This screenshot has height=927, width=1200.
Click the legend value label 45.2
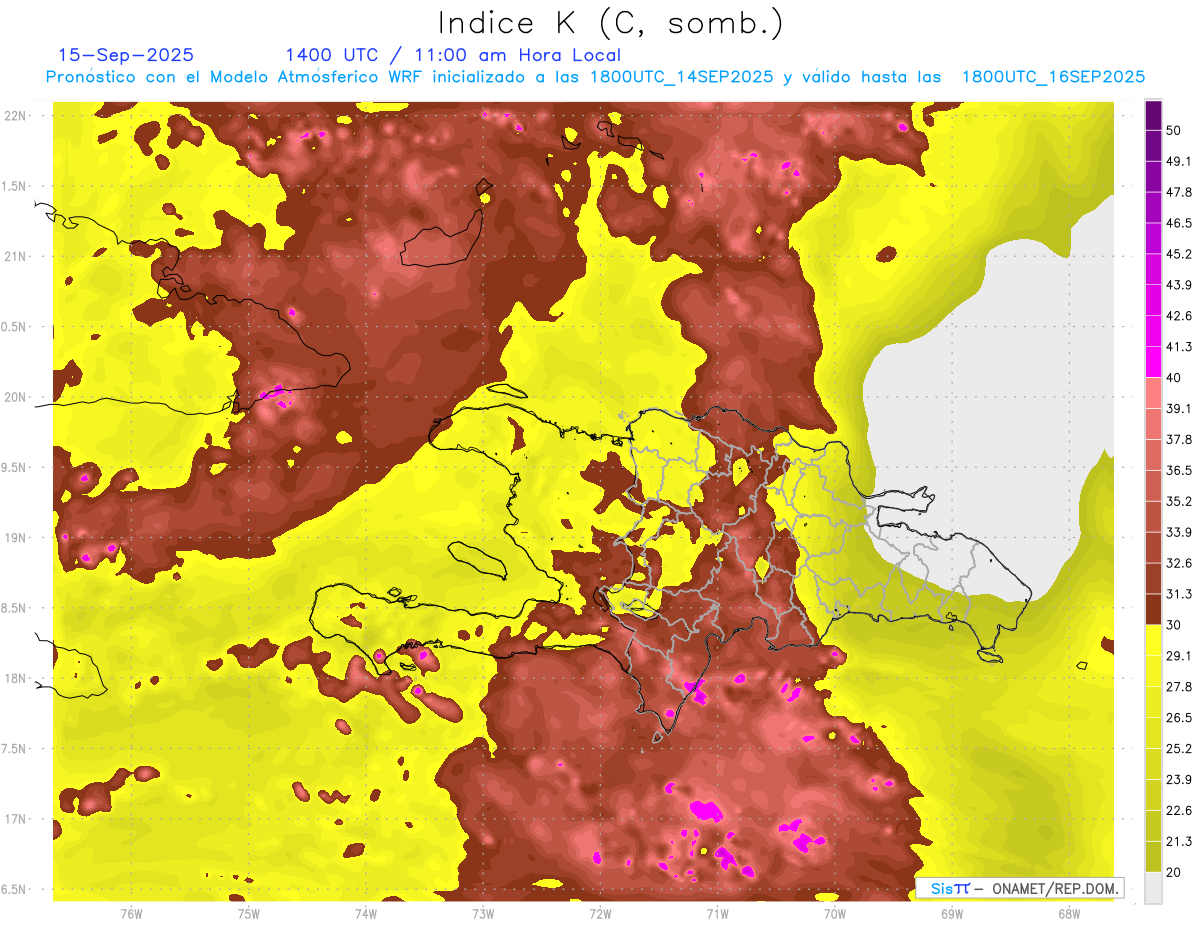coord(1179,254)
